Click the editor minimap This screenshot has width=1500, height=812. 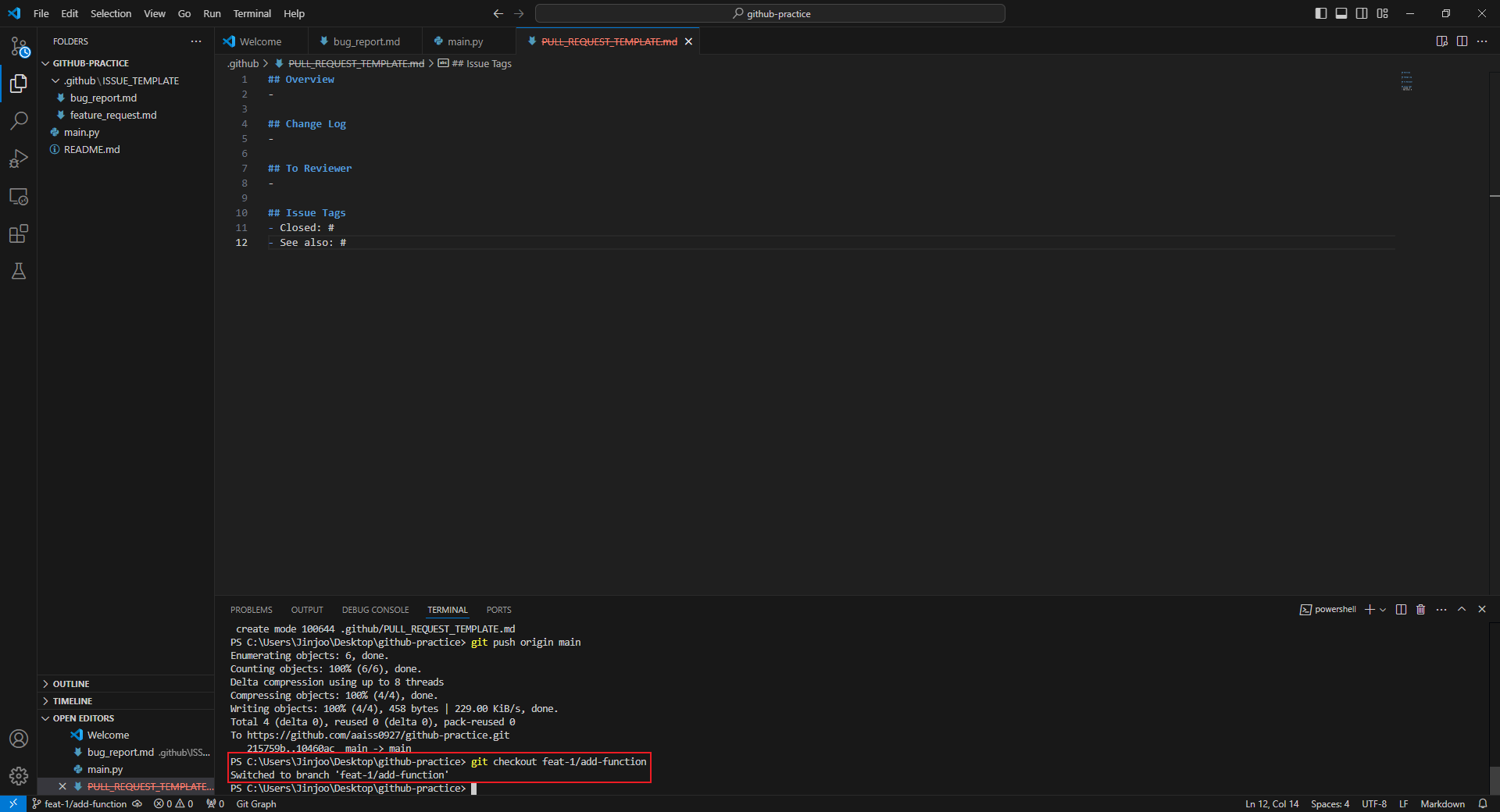point(1406,81)
